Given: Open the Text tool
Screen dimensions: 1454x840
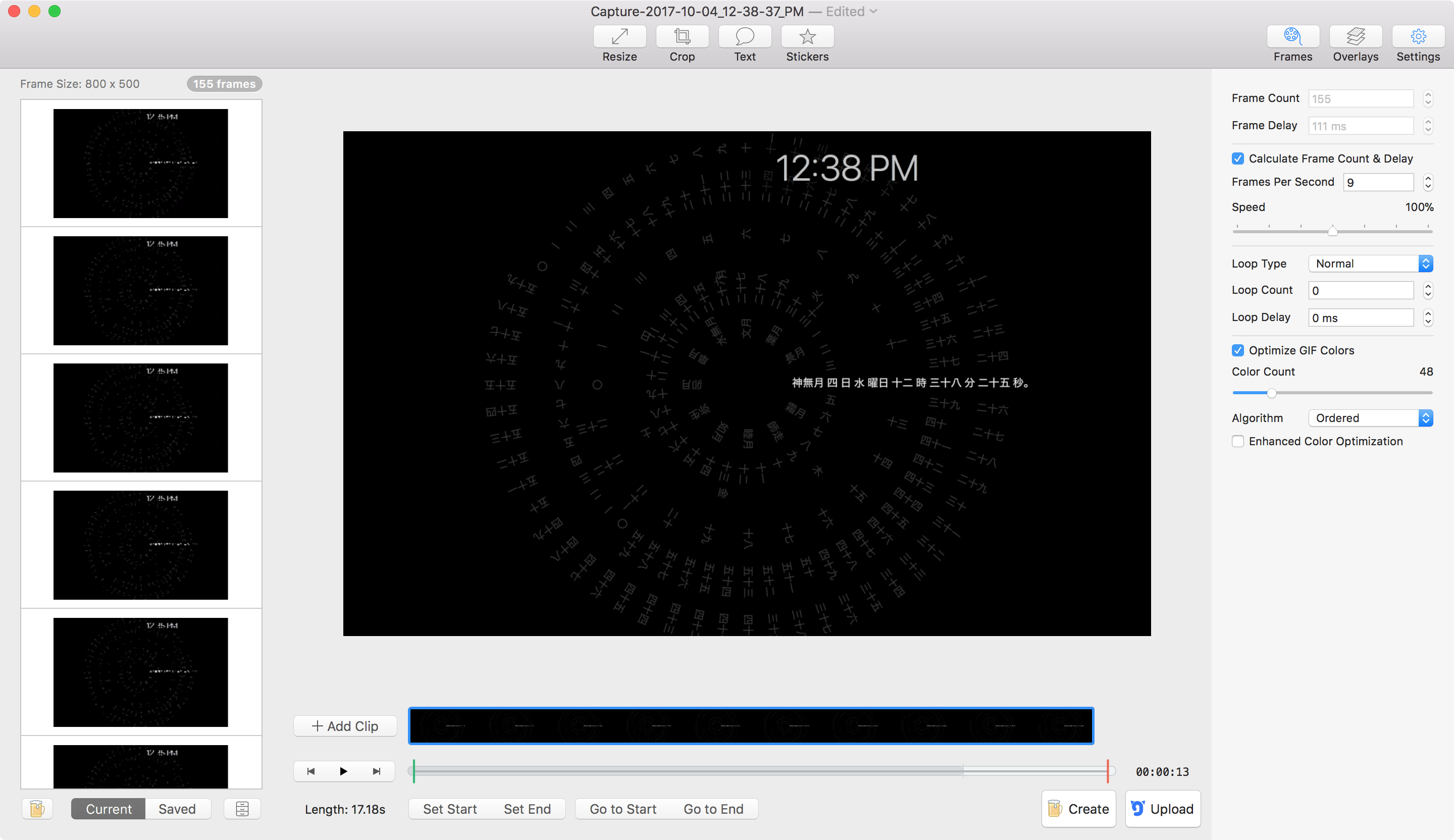Looking at the screenshot, I should 744,37.
